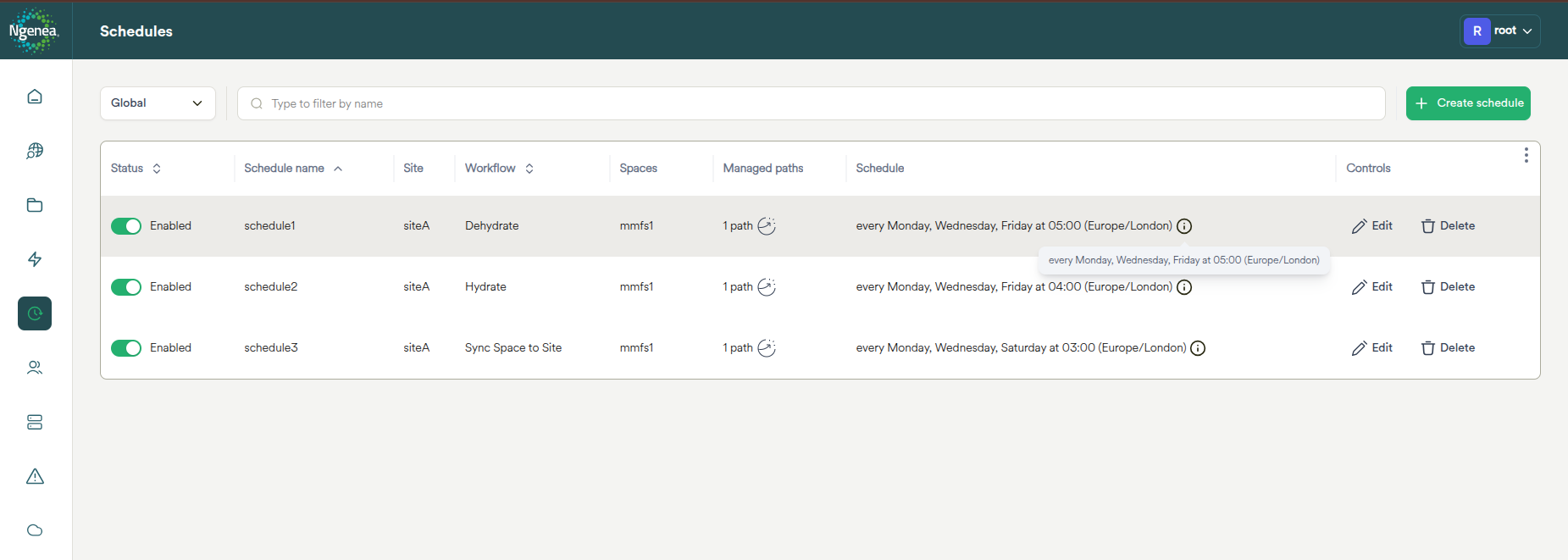Viewport: 1568px width, 560px height.
Task: Disable the schedule1 enabled toggle
Action: pyautogui.click(x=126, y=226)
